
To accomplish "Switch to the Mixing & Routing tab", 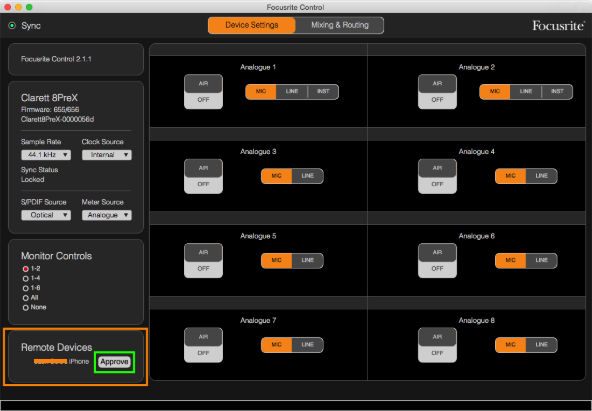I will [339, 25].
